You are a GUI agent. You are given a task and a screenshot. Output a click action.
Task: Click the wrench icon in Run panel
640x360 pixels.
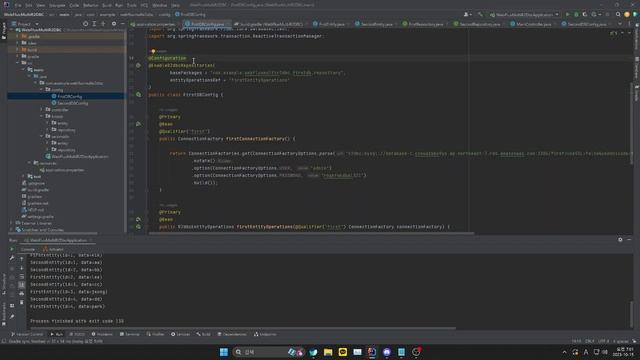[12, 258]
